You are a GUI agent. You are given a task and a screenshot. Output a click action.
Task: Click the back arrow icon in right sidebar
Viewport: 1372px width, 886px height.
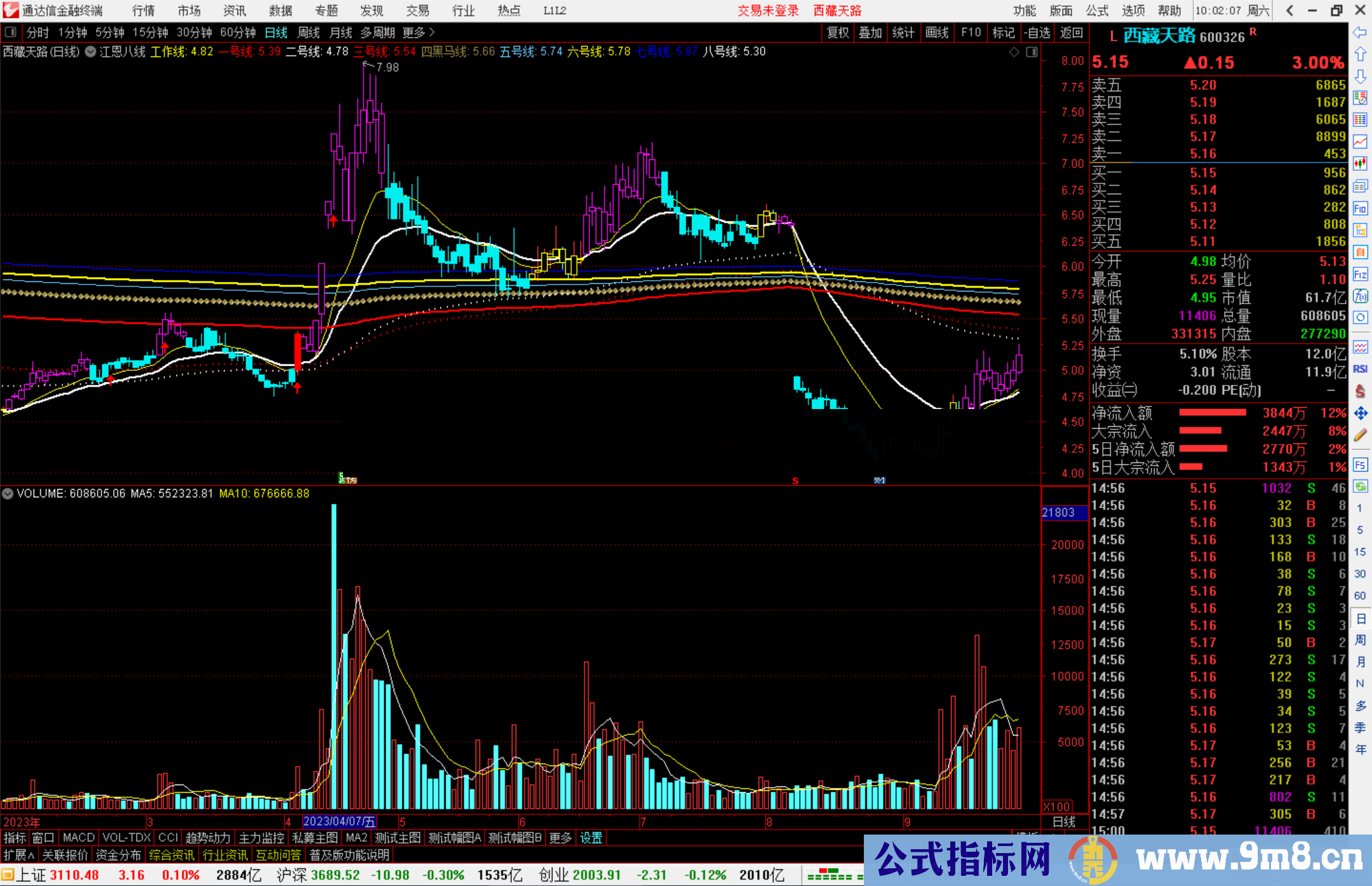pyautogui.click(x=1360, y=32)
